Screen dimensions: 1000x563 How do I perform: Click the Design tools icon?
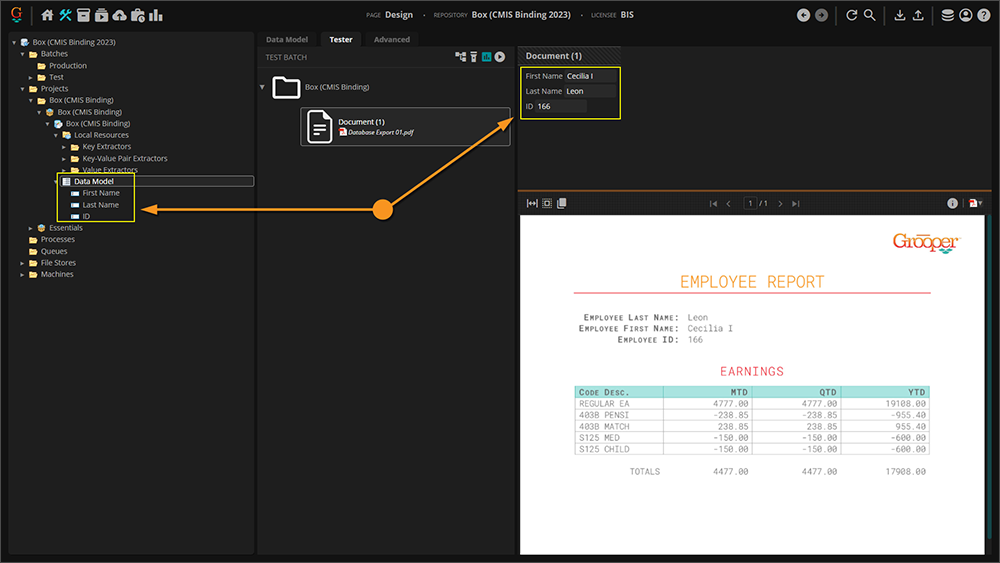point(66,15)
